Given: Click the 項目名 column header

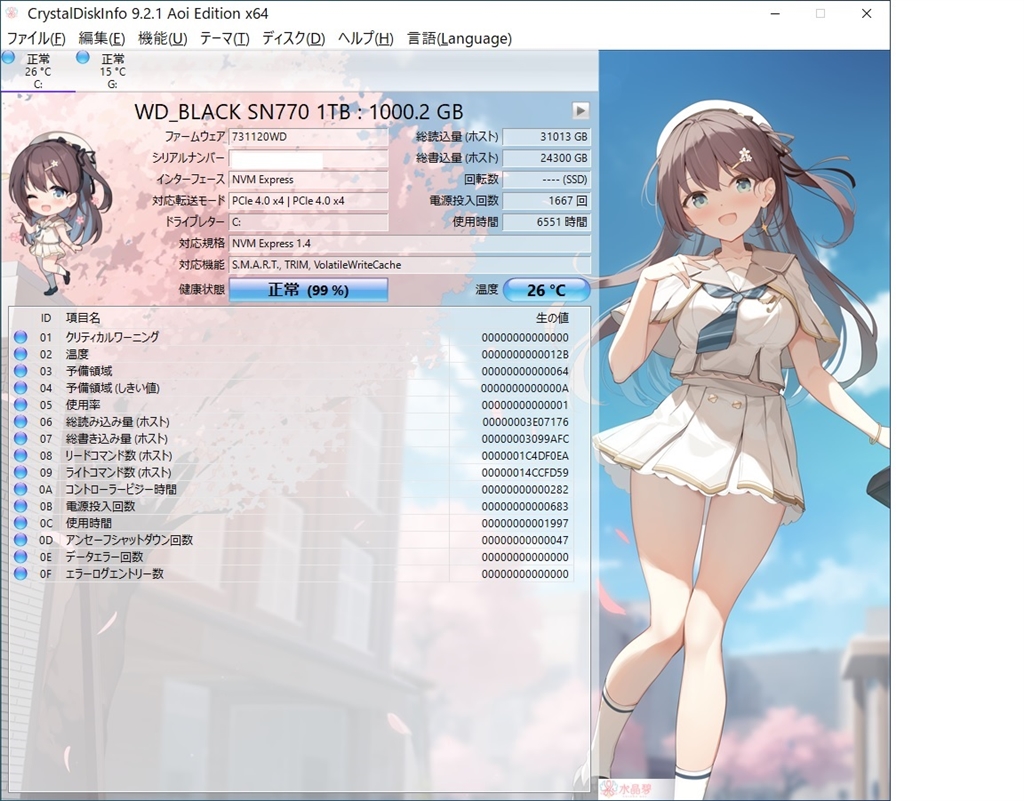Looking at the screenshot, I should click(83, 318).
